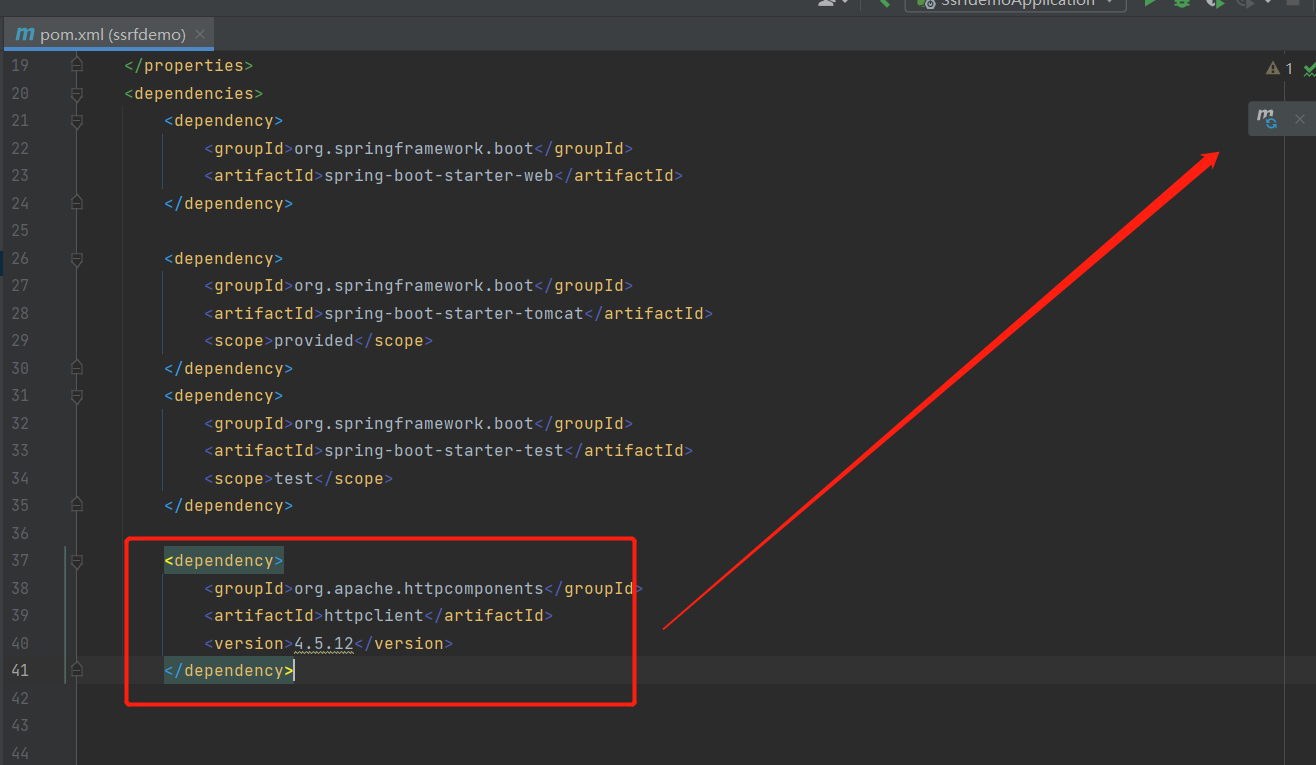Run with Coverage icon in toolbar
1316x765 pixels.
tap(1214, 3)
